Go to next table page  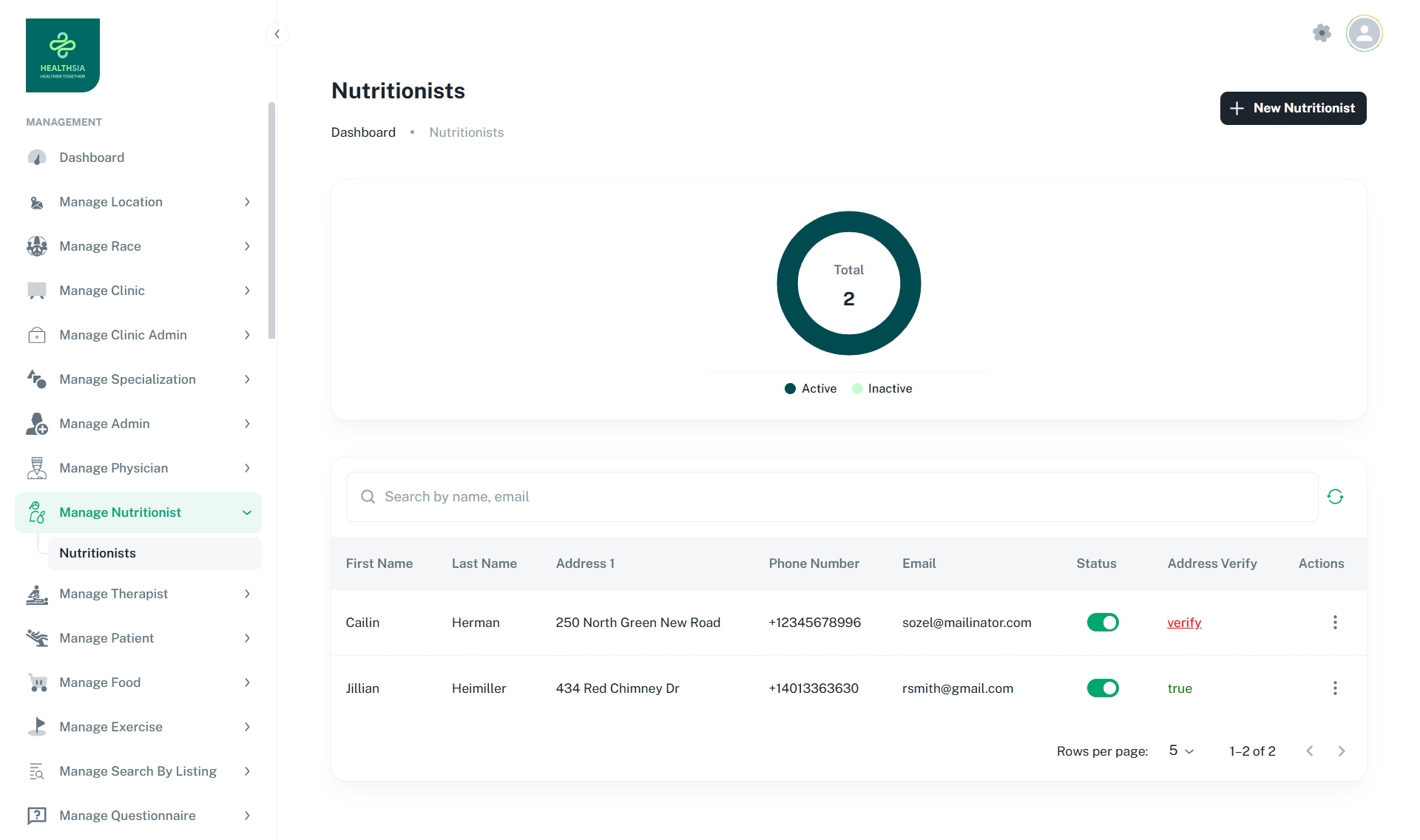tap(1341, 751)
